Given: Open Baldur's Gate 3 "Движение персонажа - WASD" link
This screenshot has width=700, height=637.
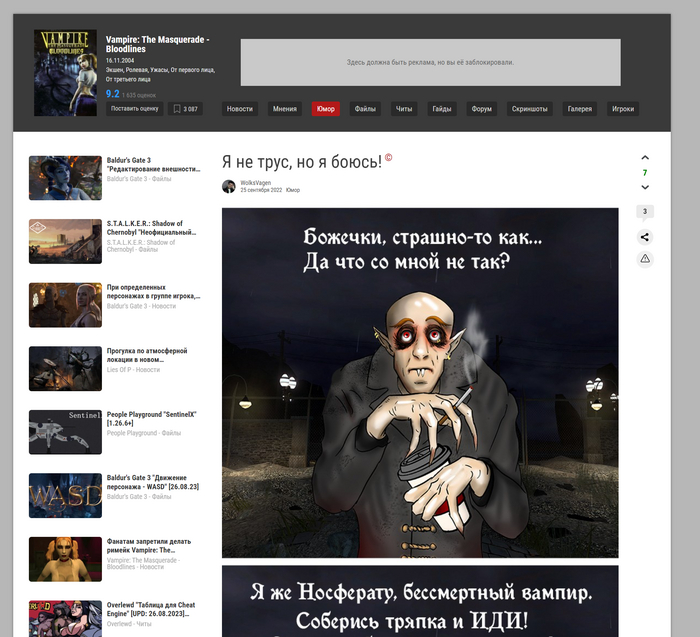Looking at the screenshot, I should (x=153, y=482).
